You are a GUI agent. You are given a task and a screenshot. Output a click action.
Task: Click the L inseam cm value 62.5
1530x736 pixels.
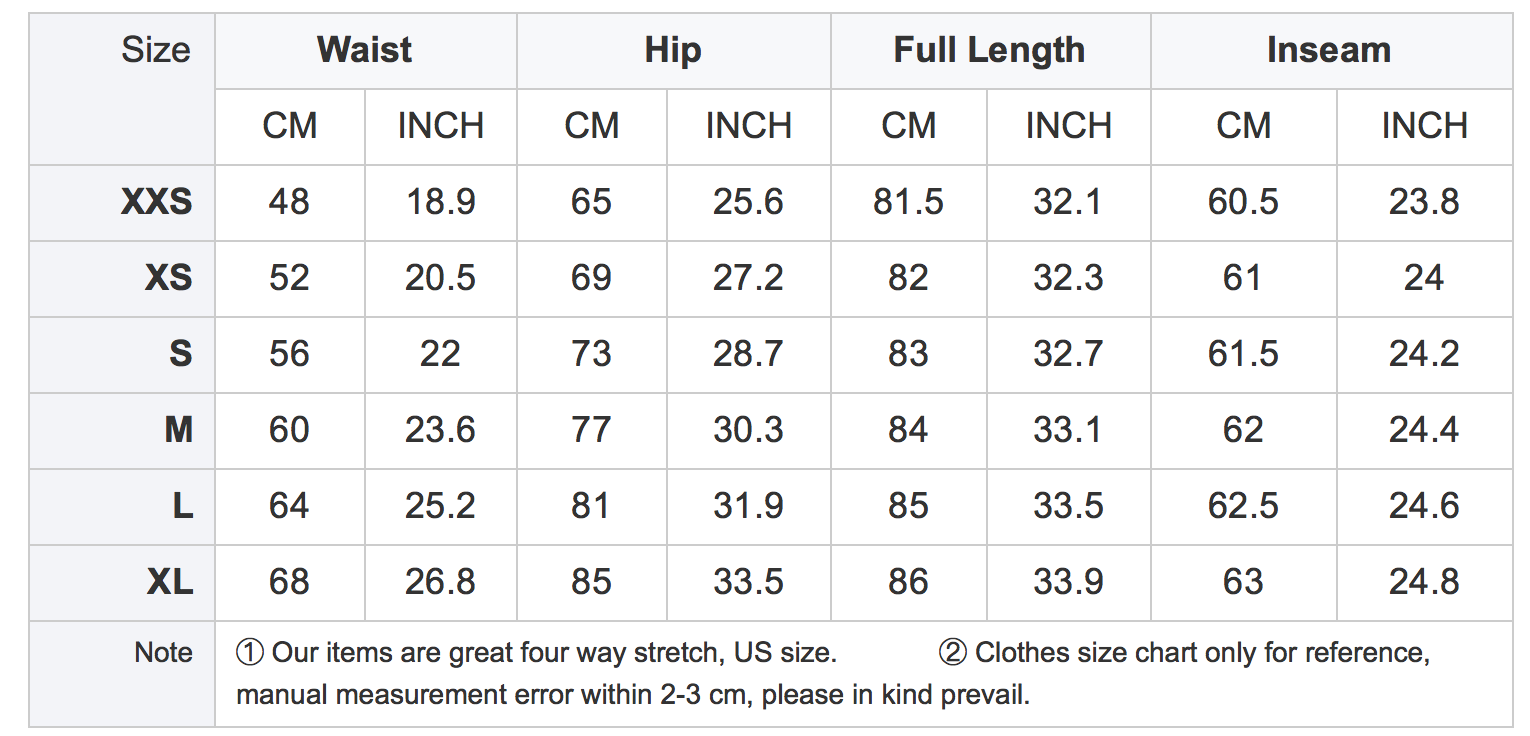pos(1243,506)
